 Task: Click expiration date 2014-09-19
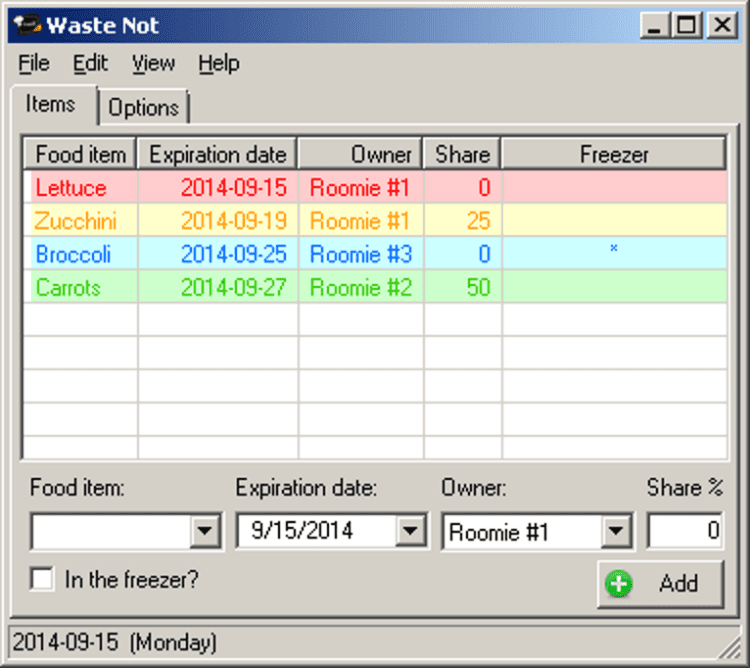(234, 221)
